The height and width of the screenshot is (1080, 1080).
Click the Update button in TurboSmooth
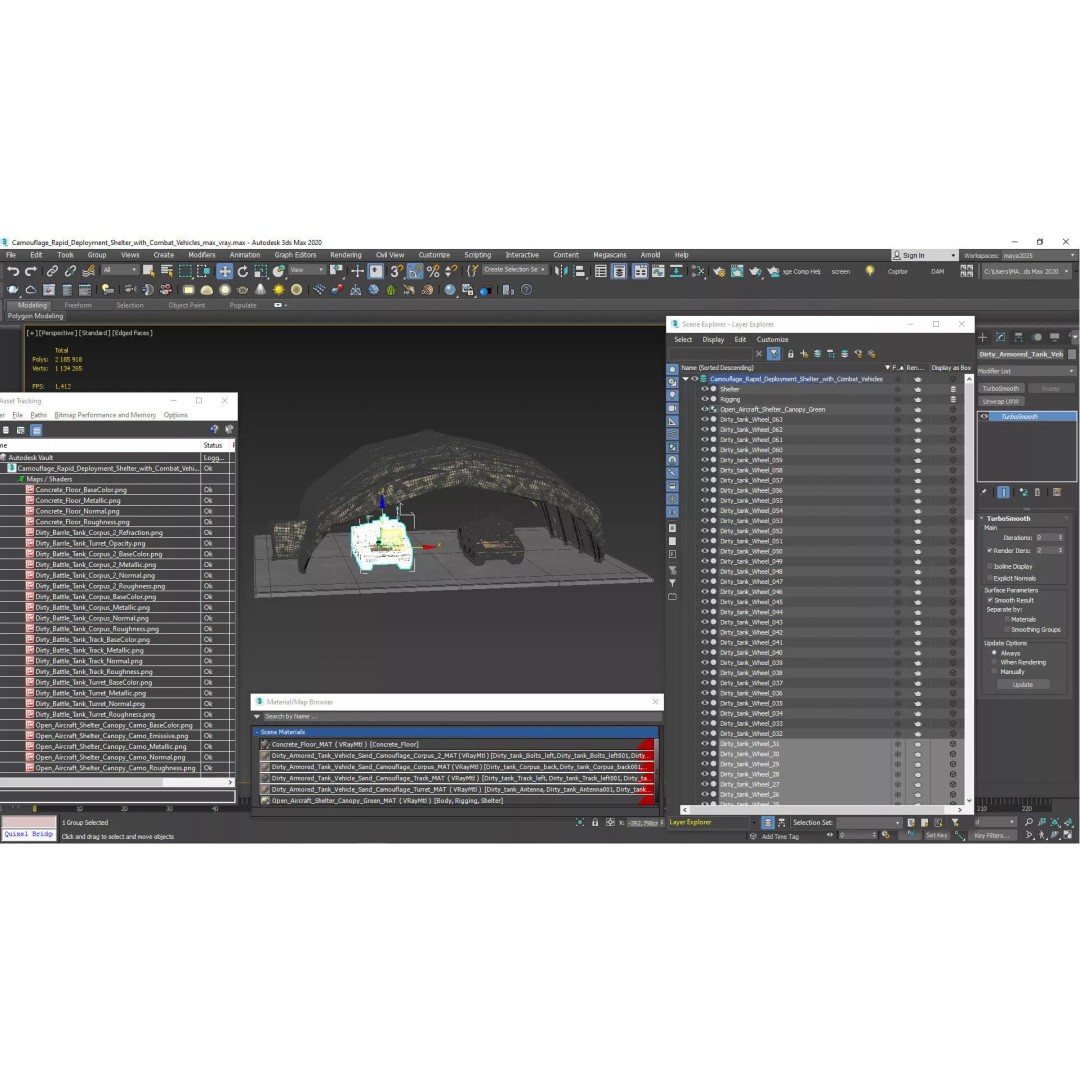[x=1023, y=685]
